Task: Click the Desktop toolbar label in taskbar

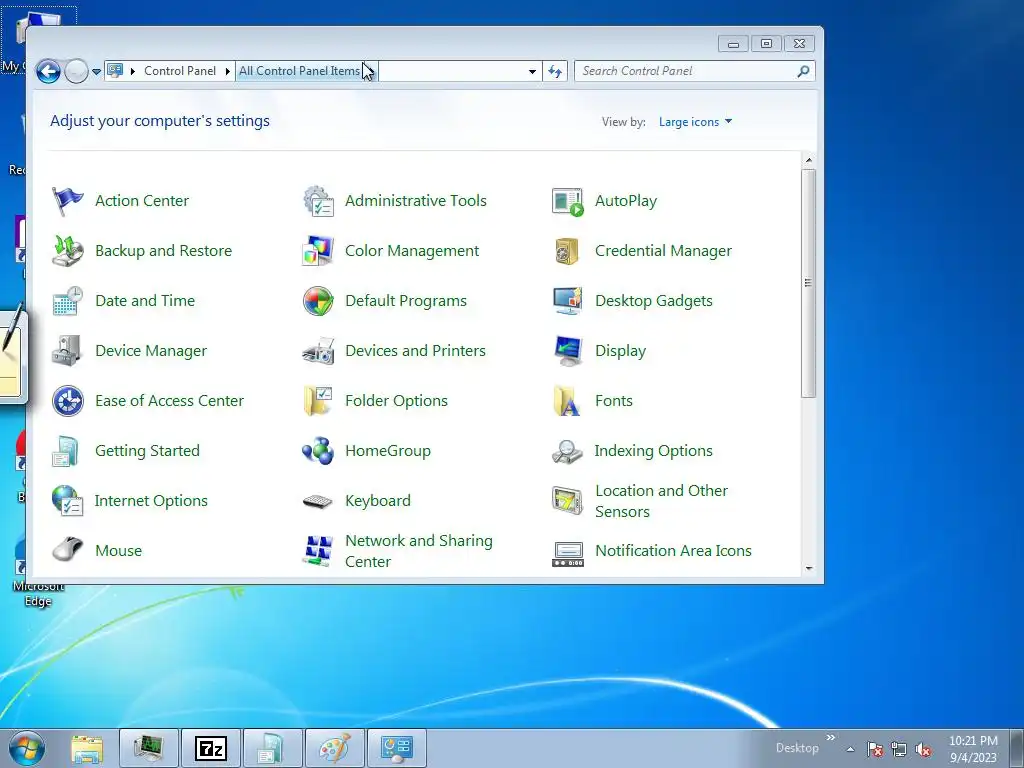Action: pyautogui.click(x=797, y=748)
